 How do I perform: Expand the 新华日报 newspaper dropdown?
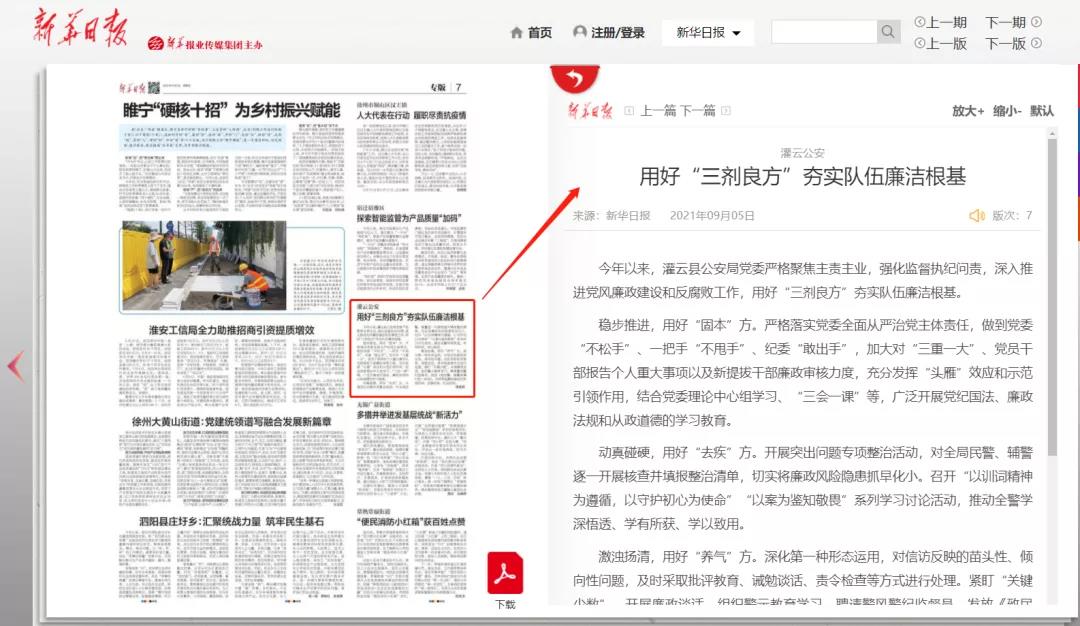[708, 32]
